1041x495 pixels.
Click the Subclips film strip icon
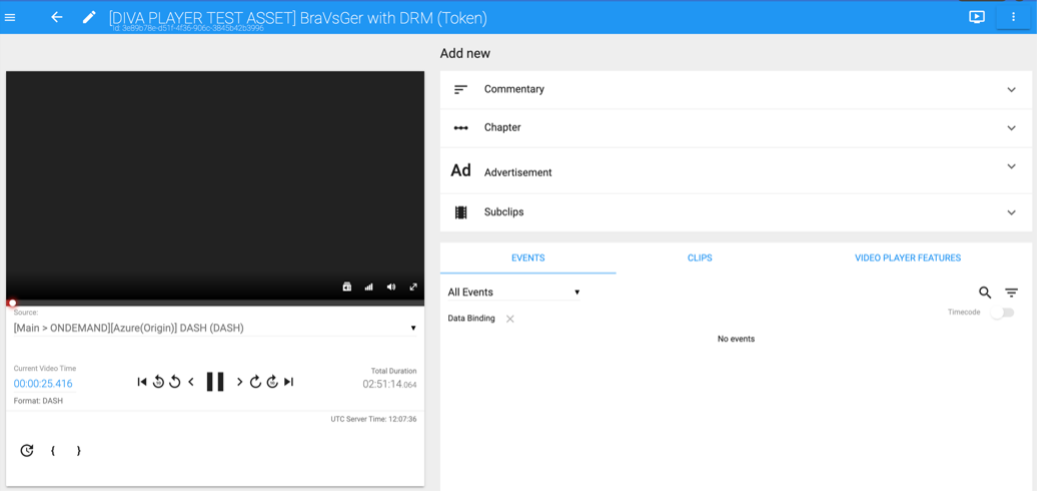(461, 212)
